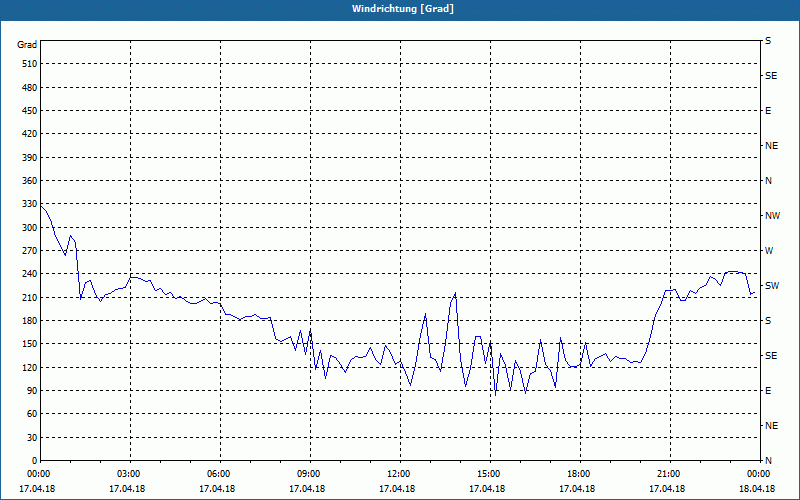Select the 150 degree axis label

pos(30,344)
